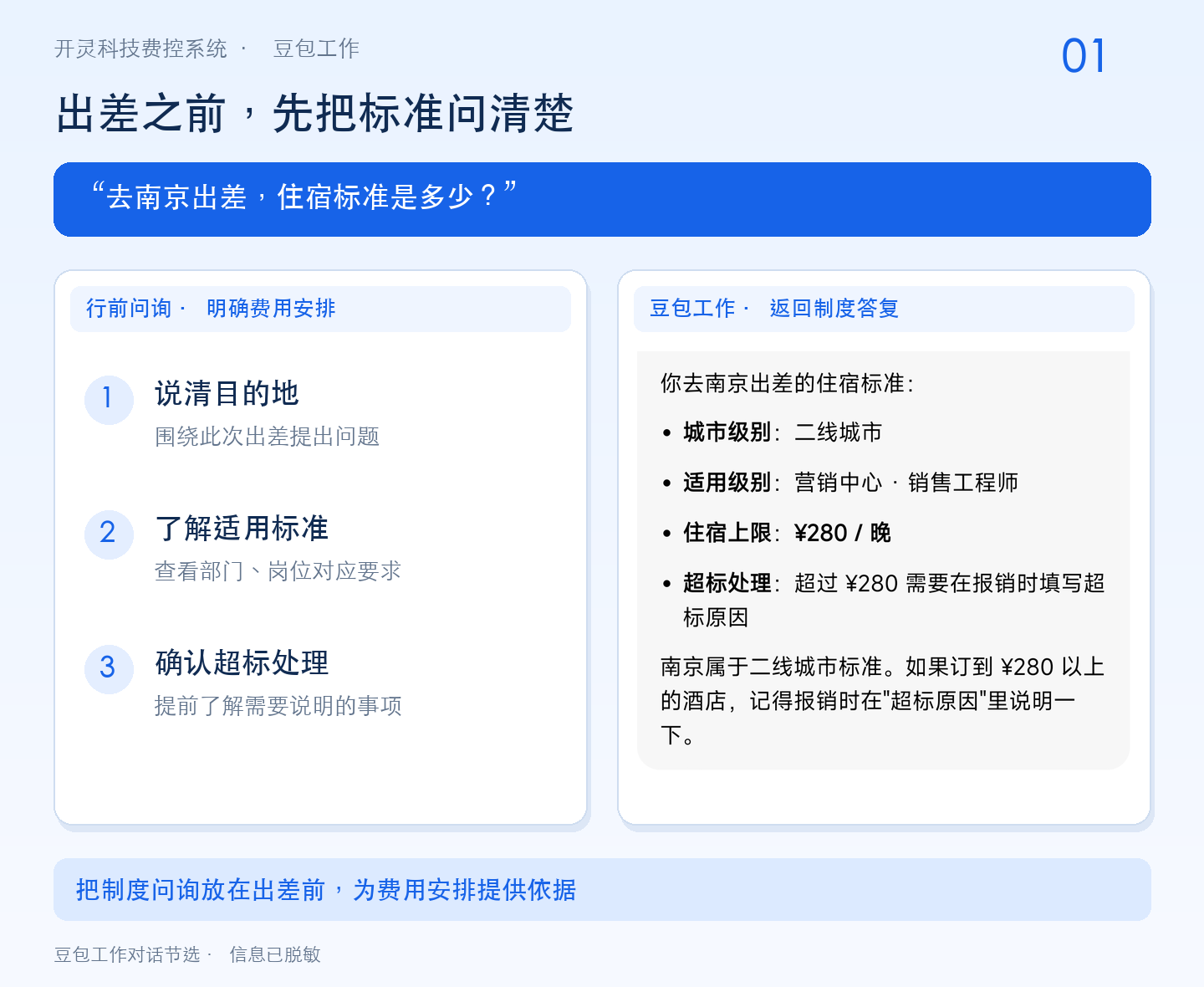This screenshot has width=1204, height=987.
Task: Click the subtitle "提前了解需要说明的事项"
Action: (x=278, y=706)
